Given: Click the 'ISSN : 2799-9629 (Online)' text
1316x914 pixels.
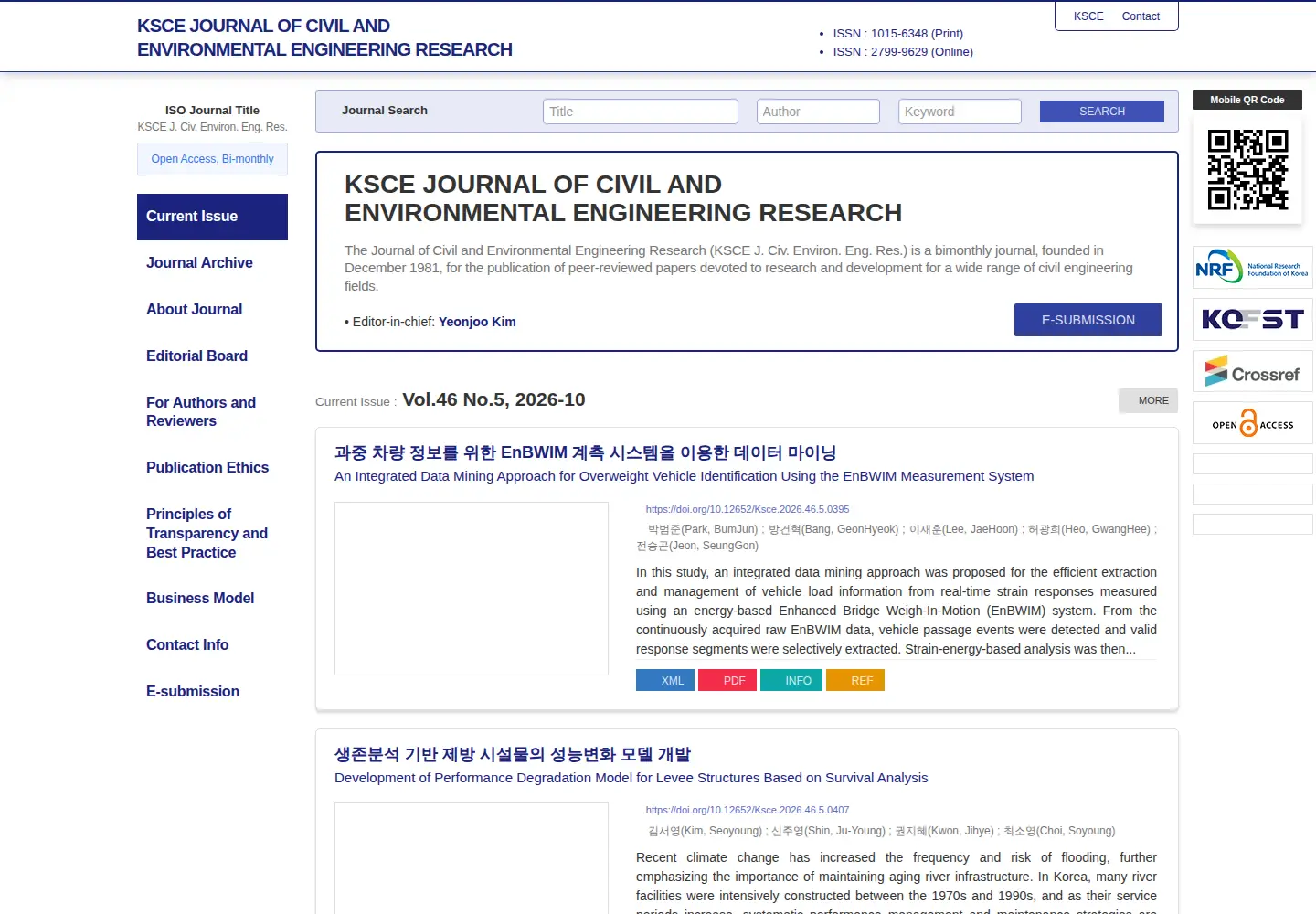Looking at the screenshot, I should click(903, 52).
